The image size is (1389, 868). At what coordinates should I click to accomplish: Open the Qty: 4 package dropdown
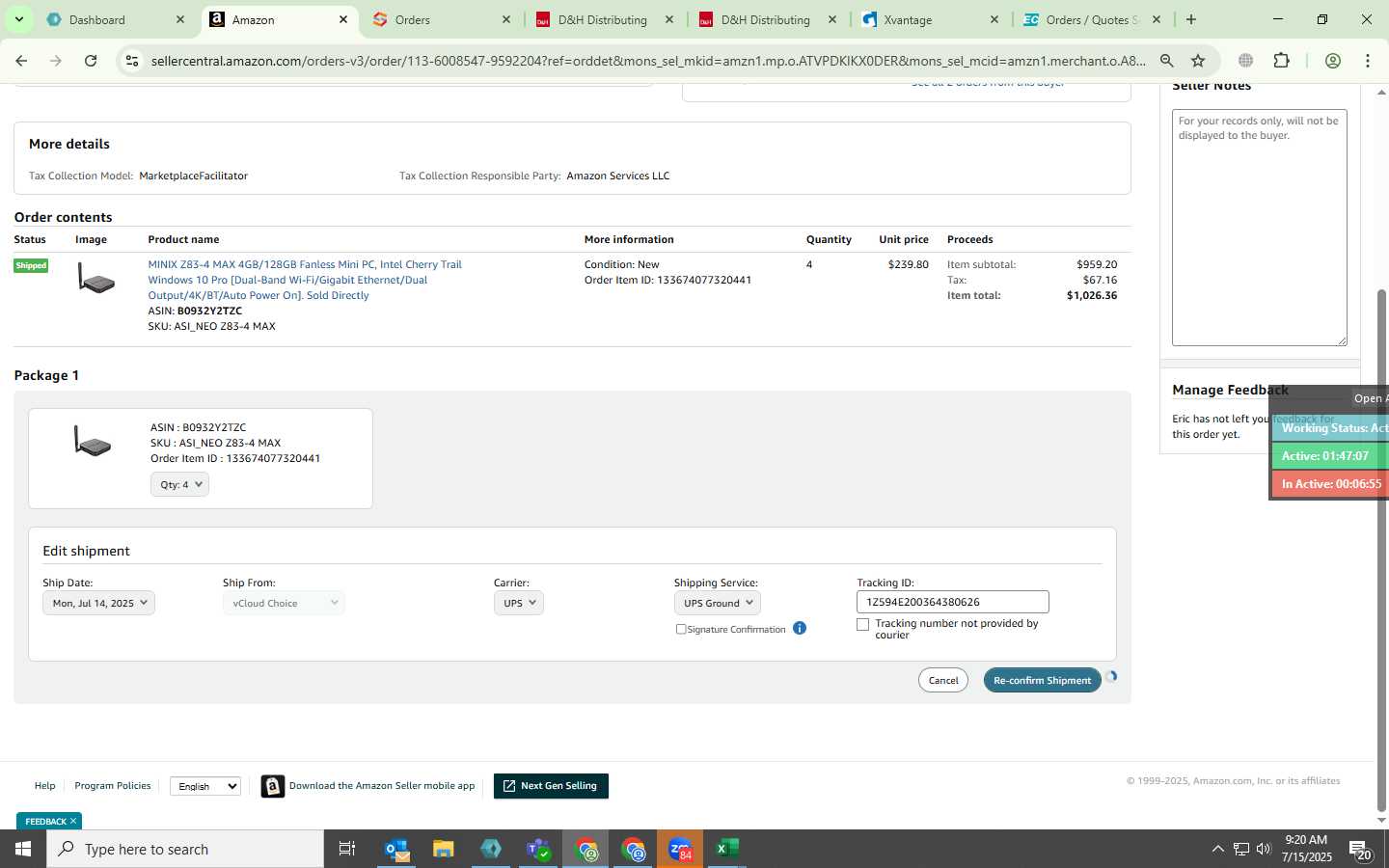[x=180, y=484]
